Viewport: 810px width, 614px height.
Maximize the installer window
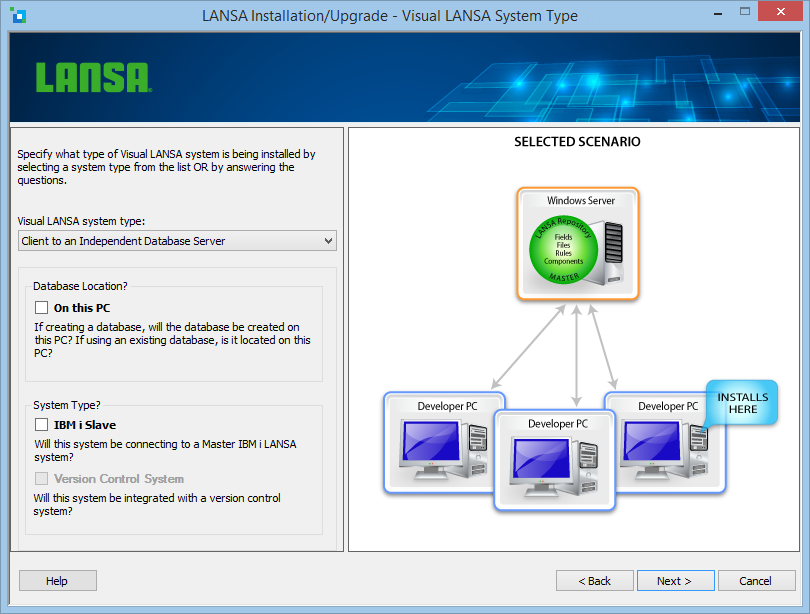click(744, 11)
